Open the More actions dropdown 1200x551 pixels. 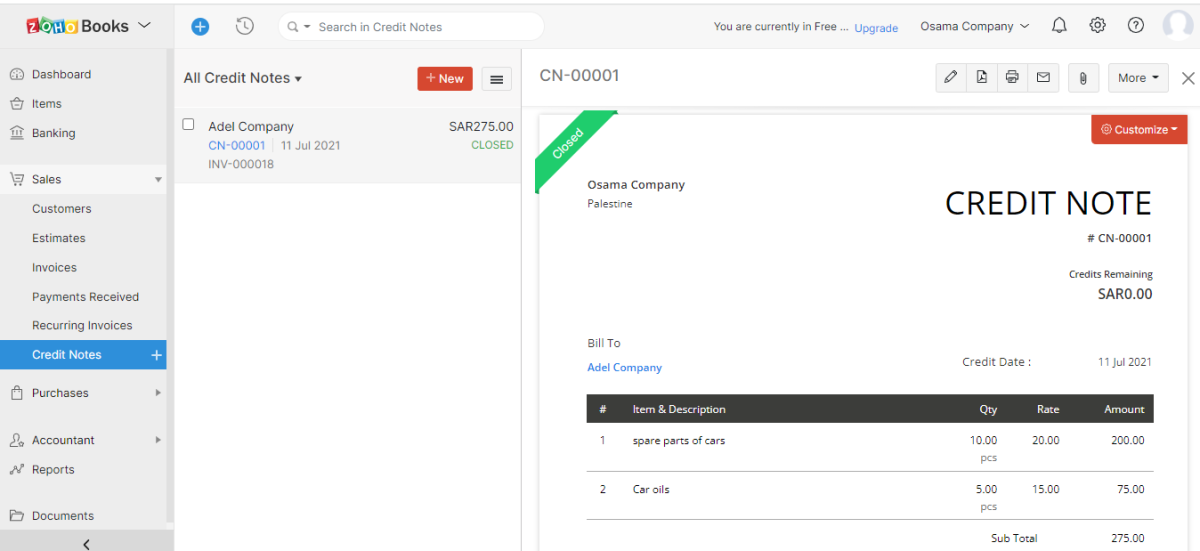1138,78
